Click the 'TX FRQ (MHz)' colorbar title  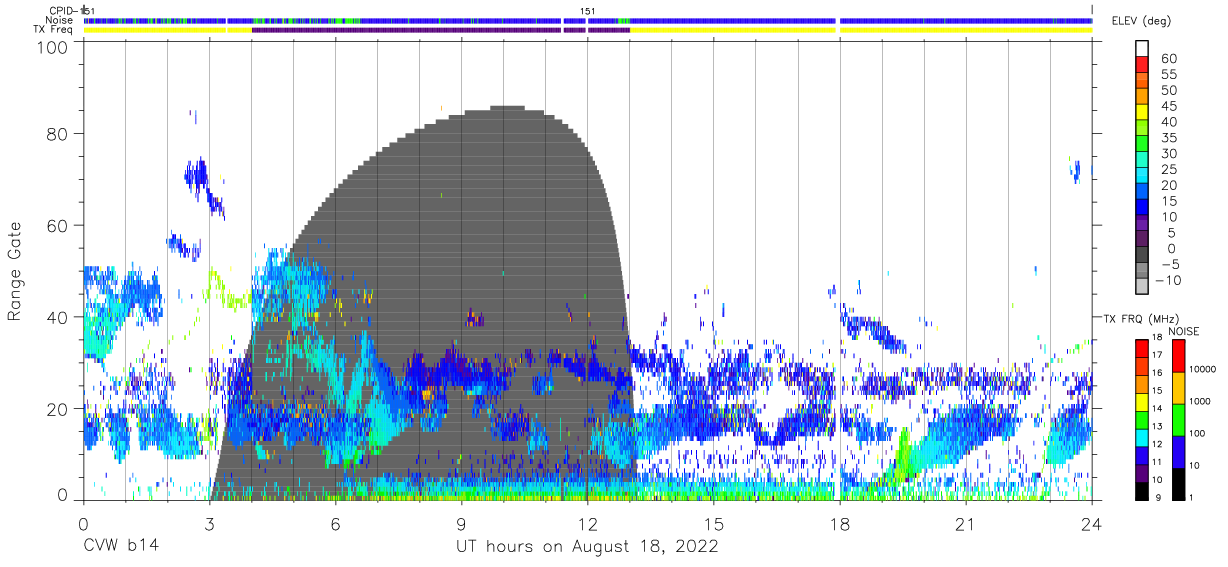[x=1141, y=318]
